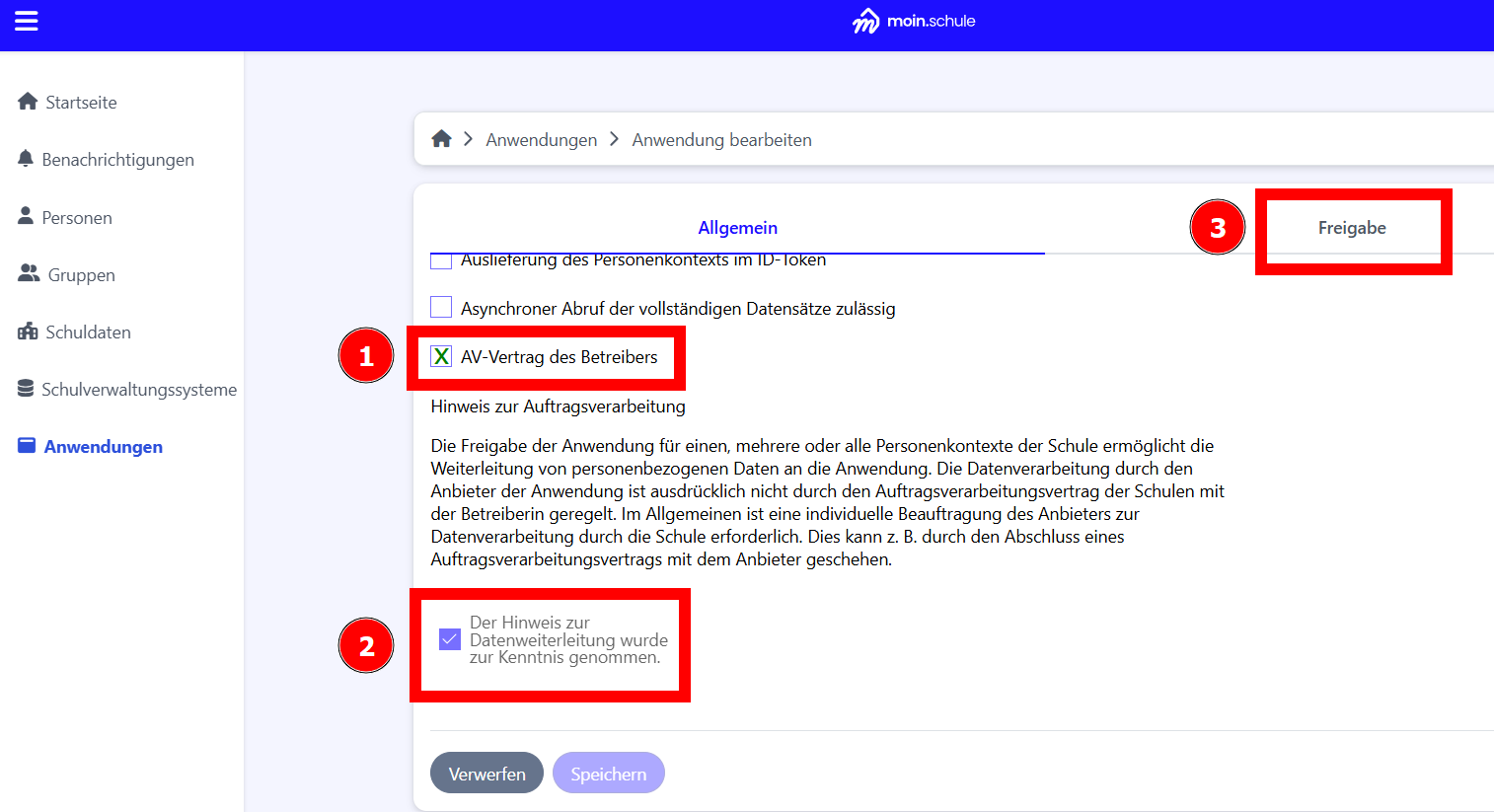Switch to the Freigabe tab
Image resolution: width=1494 pixels, height=812 pixels.
[1352, 228]
